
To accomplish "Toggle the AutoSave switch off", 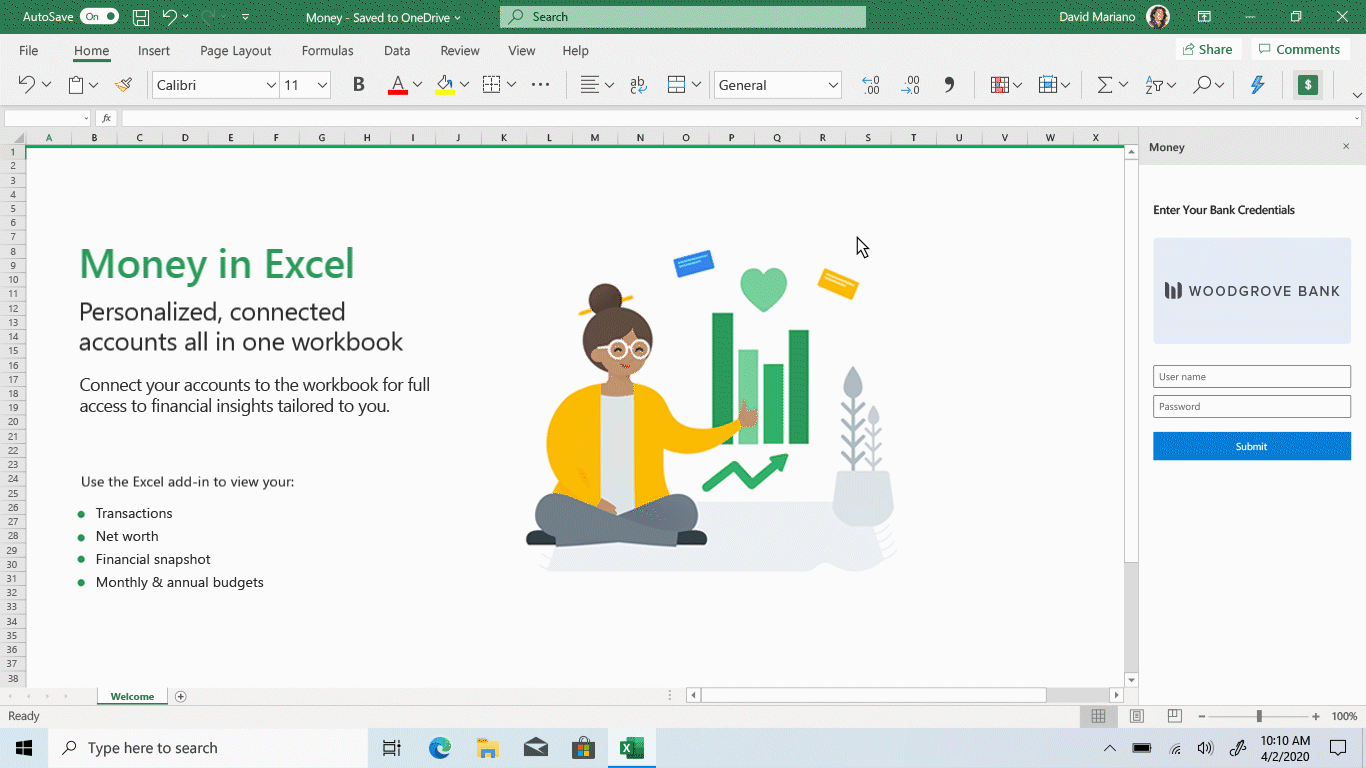I will pyautogui.click(x=99, y=17).
